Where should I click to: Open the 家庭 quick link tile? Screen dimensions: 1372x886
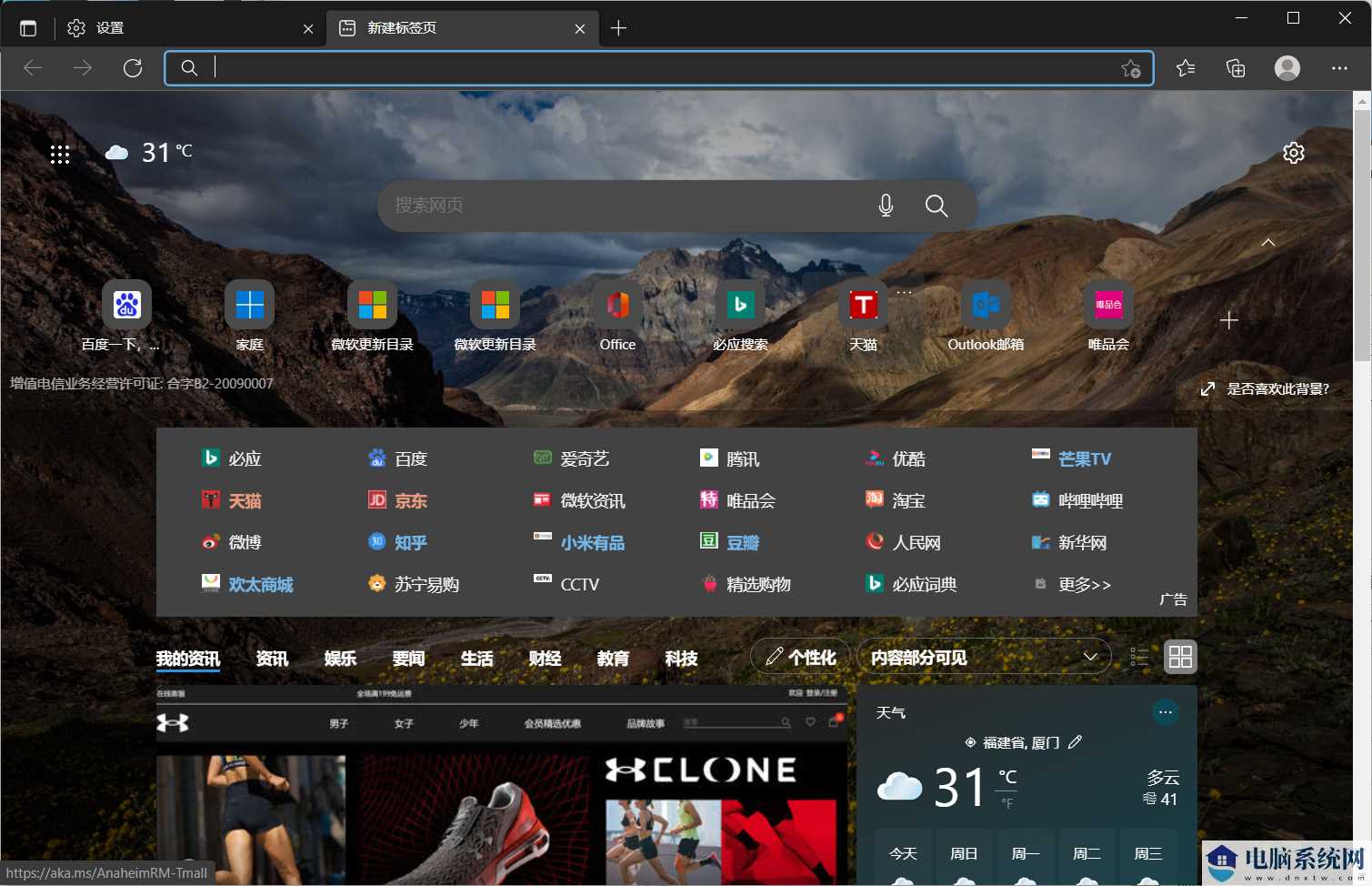click(249, 317)
